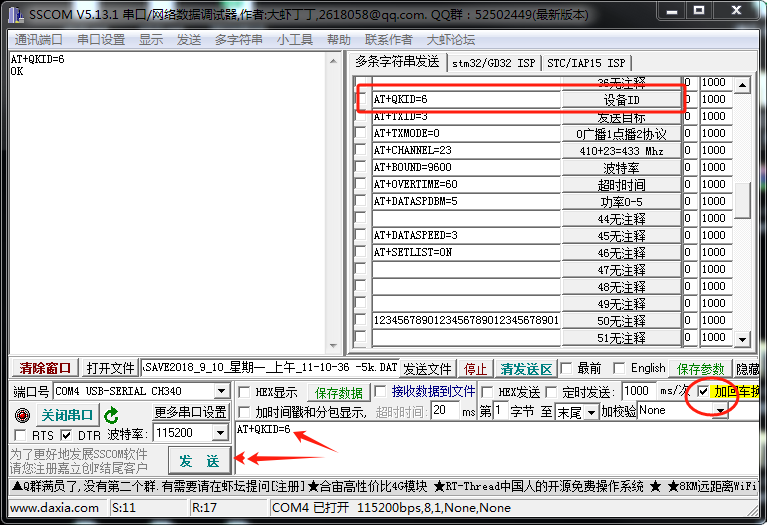The height and width of the screenshot is (525, 767).
Task: Open the 末尾 byte range dropdown
Action: (x=591, y=412)
